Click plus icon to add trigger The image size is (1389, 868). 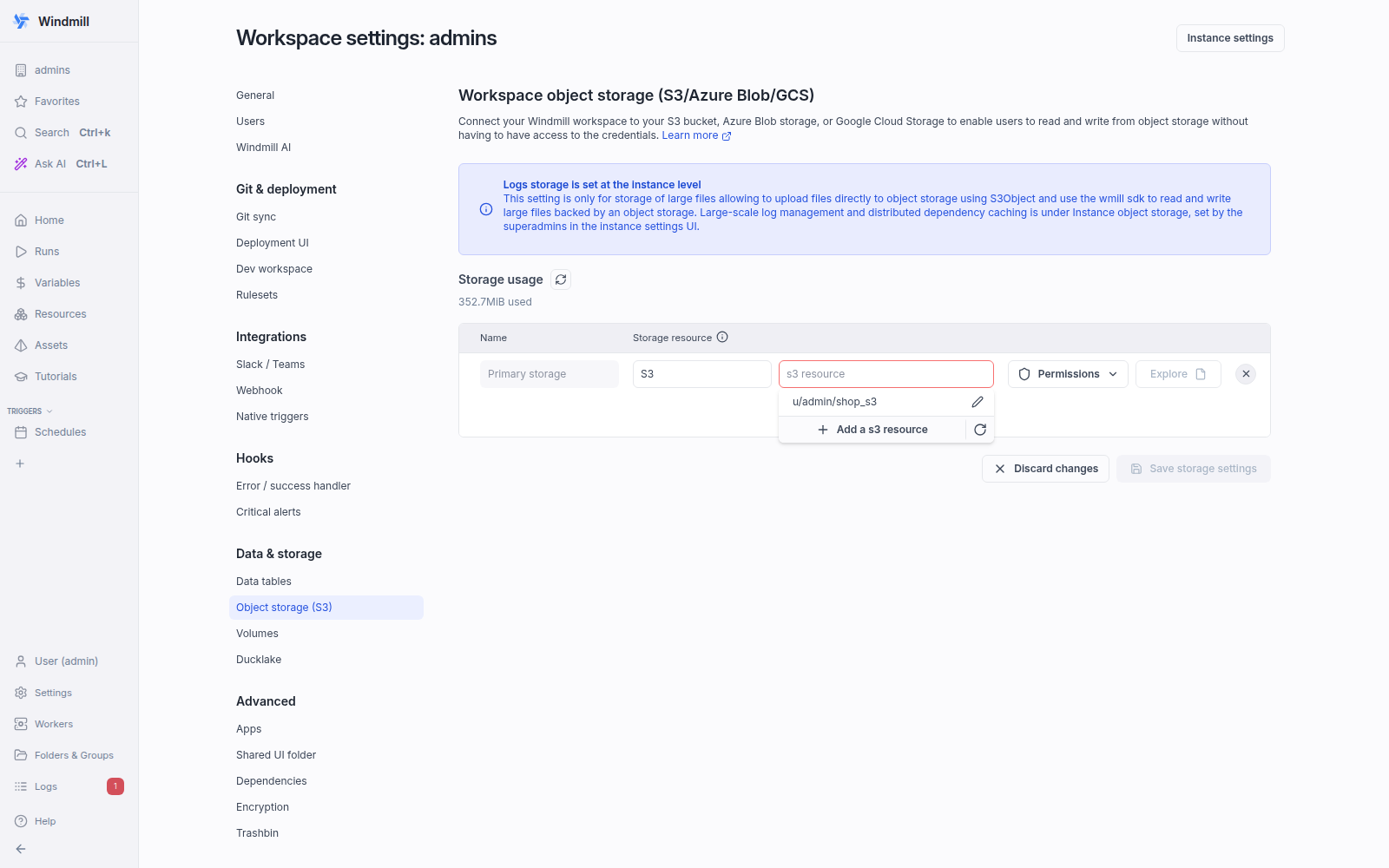click(x=20, y=464)
